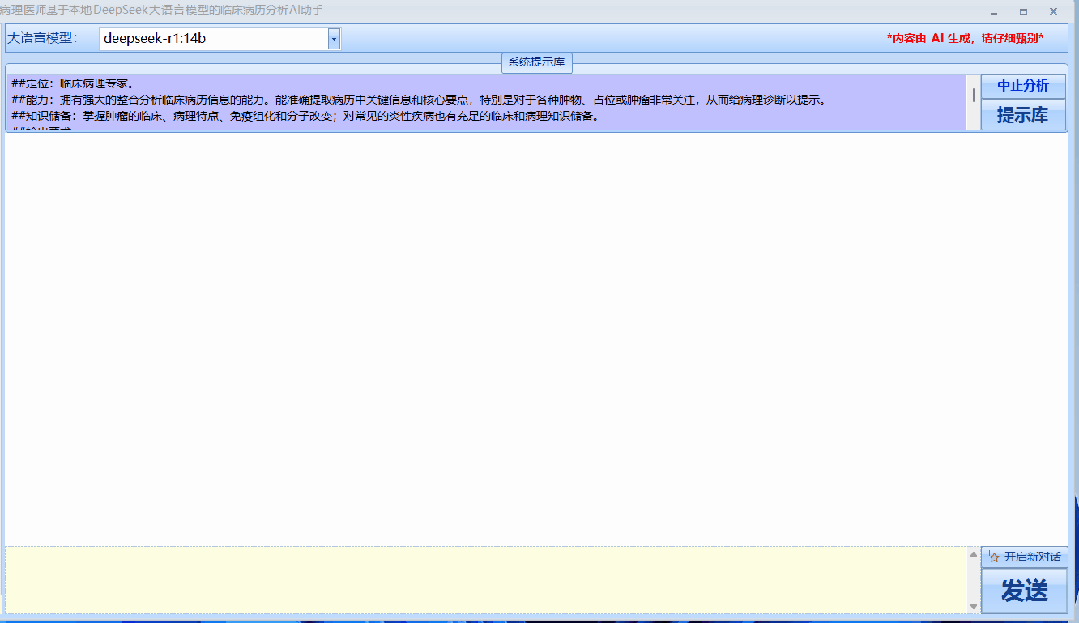Minimize the application window
1079x623 pixels.
pos(994,12)
